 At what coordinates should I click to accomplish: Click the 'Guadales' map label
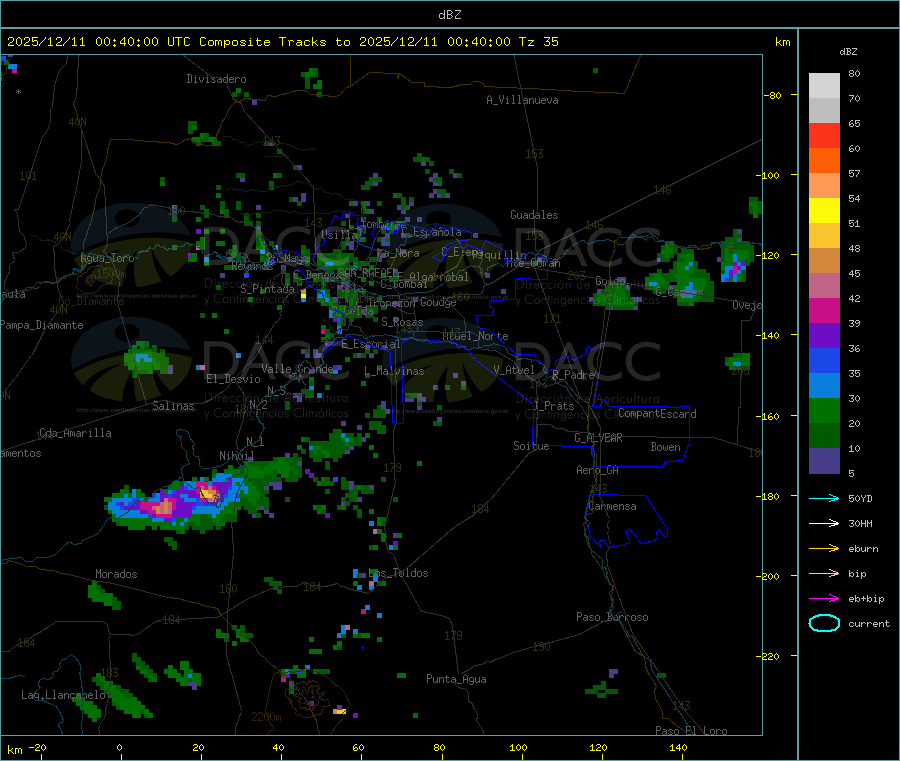(x=534, y=215)
